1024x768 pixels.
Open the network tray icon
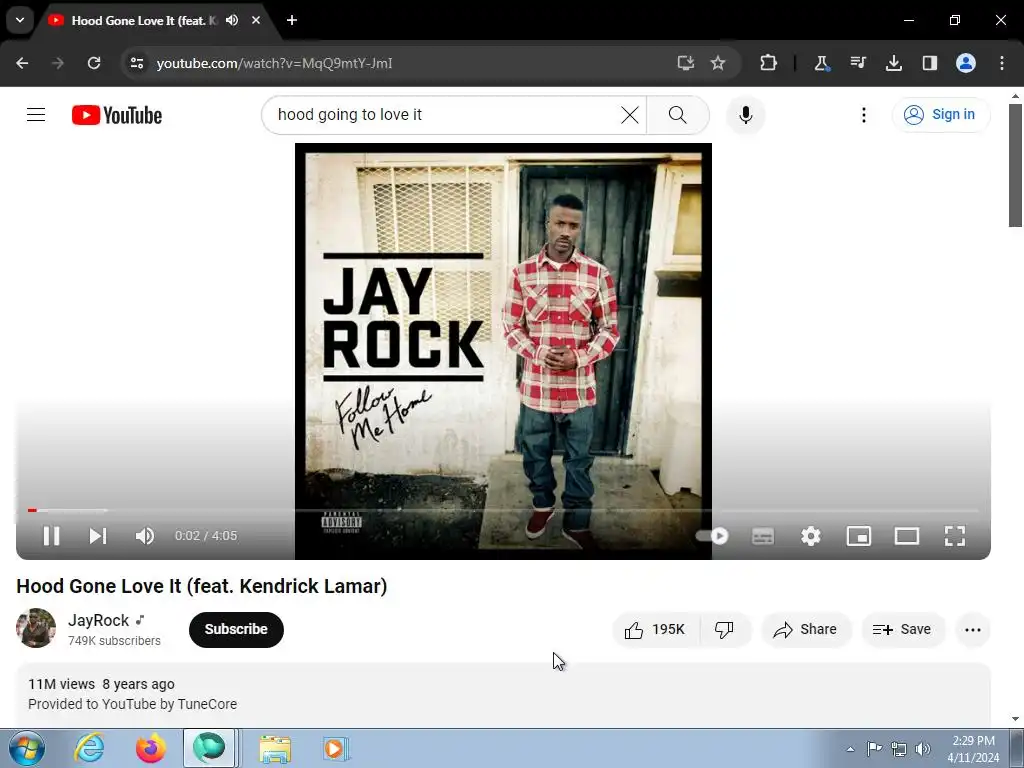pyautogui.click(x=899, y=749)
